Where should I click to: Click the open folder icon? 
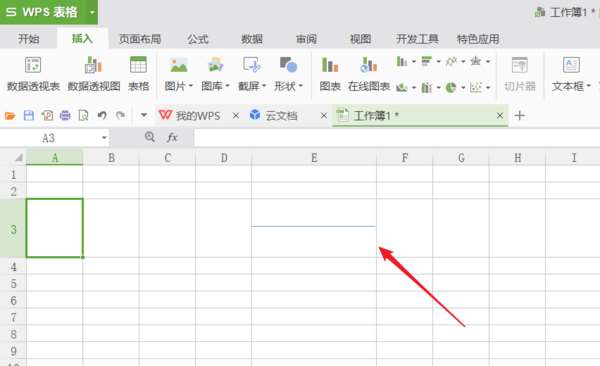(10, 115)
